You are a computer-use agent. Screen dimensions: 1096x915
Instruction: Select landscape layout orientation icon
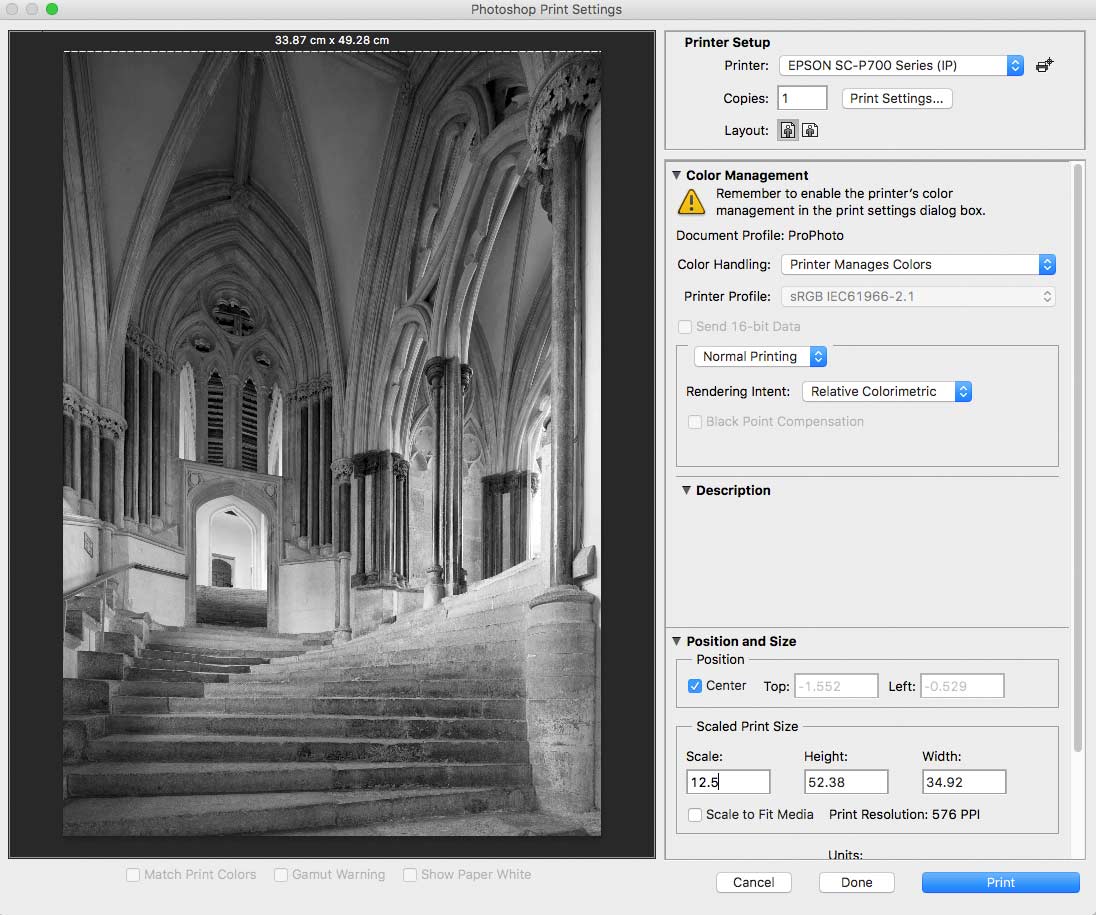coord(810,131)
